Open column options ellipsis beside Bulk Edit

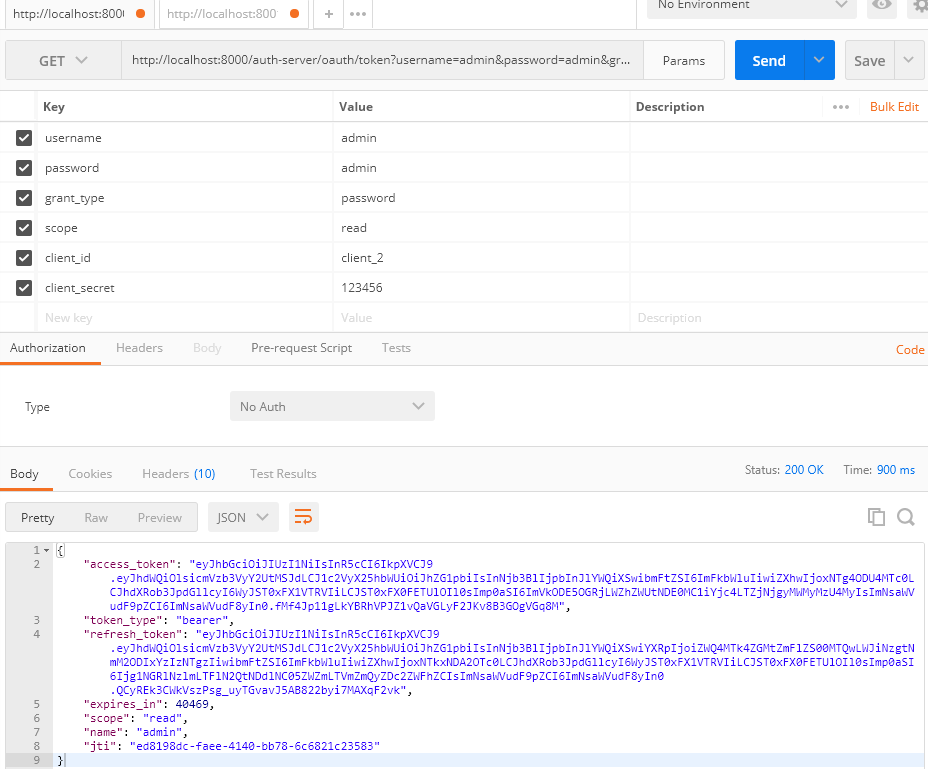pyautogui.click(x=840, y=107)
